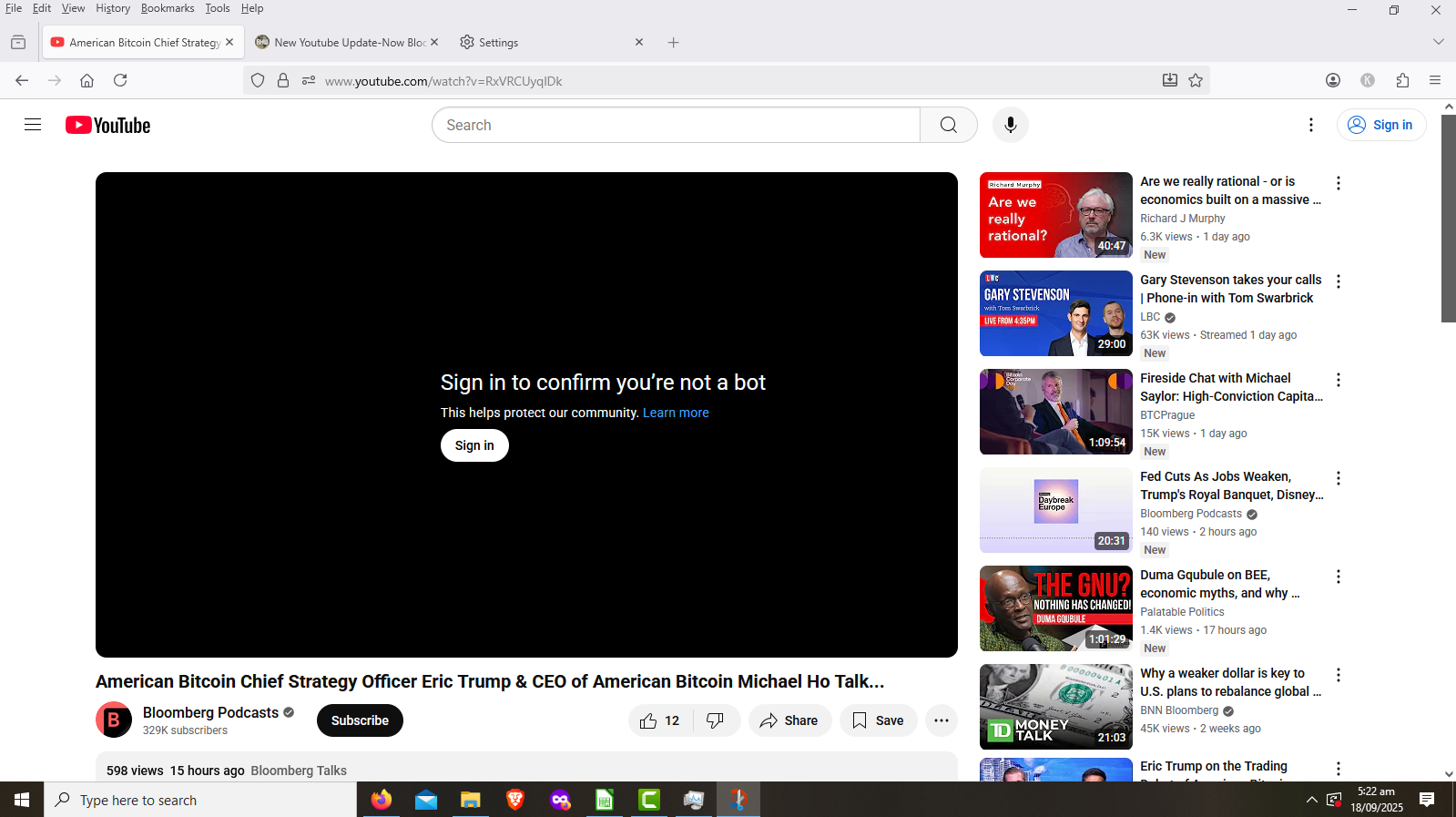This screenshot has height=817, width=1456.
Task: Open a new browser tab
Action: point(674,42)
